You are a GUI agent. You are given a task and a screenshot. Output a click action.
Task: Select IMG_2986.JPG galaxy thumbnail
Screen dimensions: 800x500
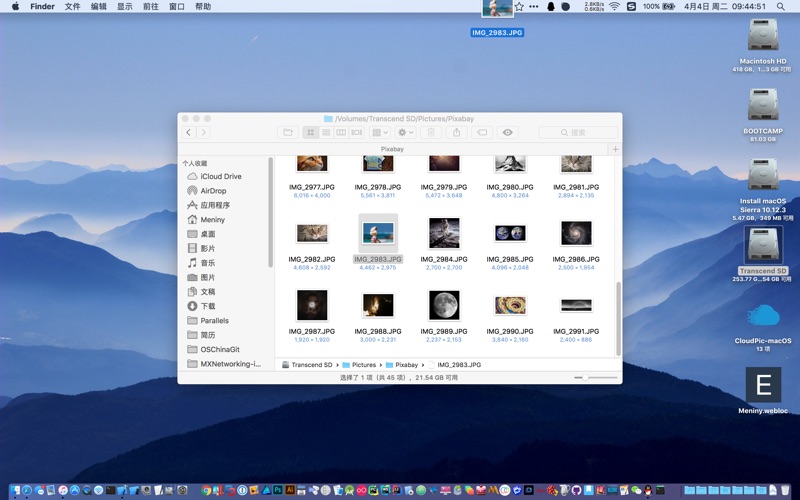(576, 233)
